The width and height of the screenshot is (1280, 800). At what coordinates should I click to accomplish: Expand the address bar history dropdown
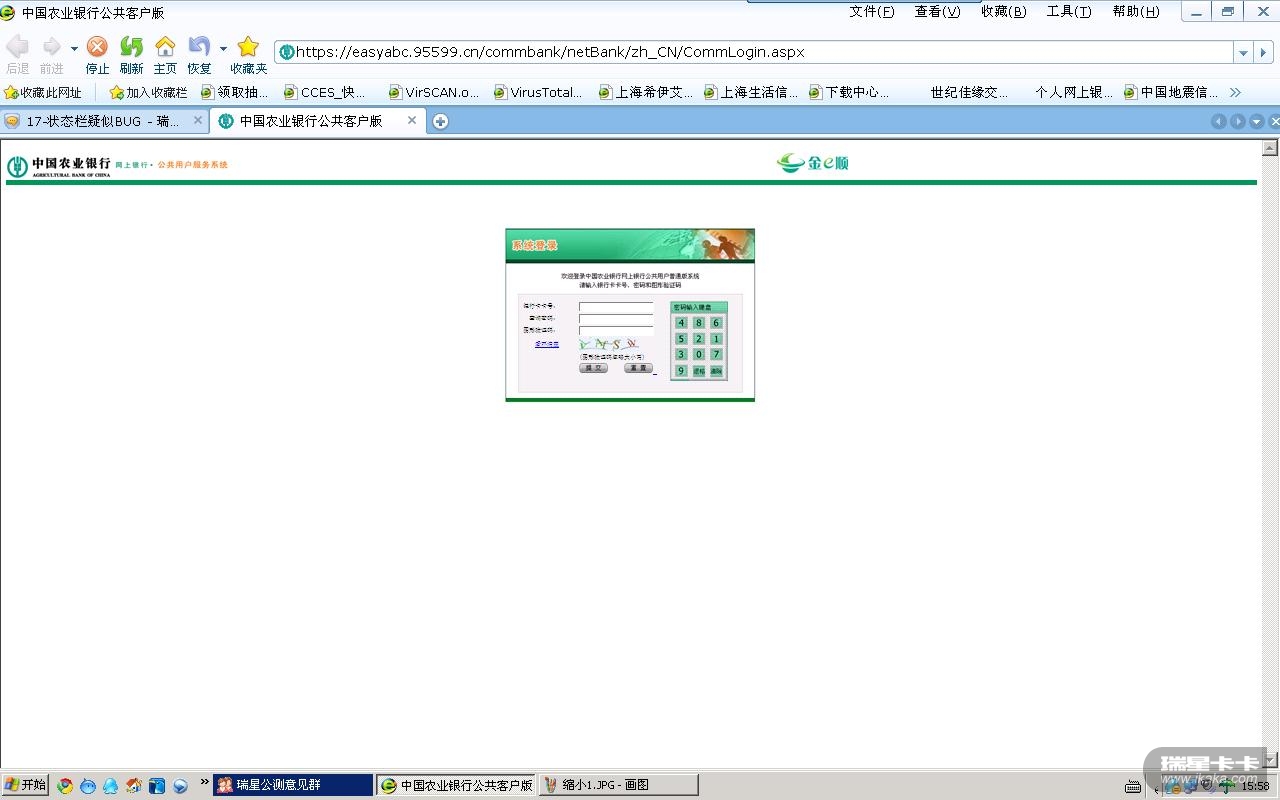pyautogui.click(x=1243, y=52)
